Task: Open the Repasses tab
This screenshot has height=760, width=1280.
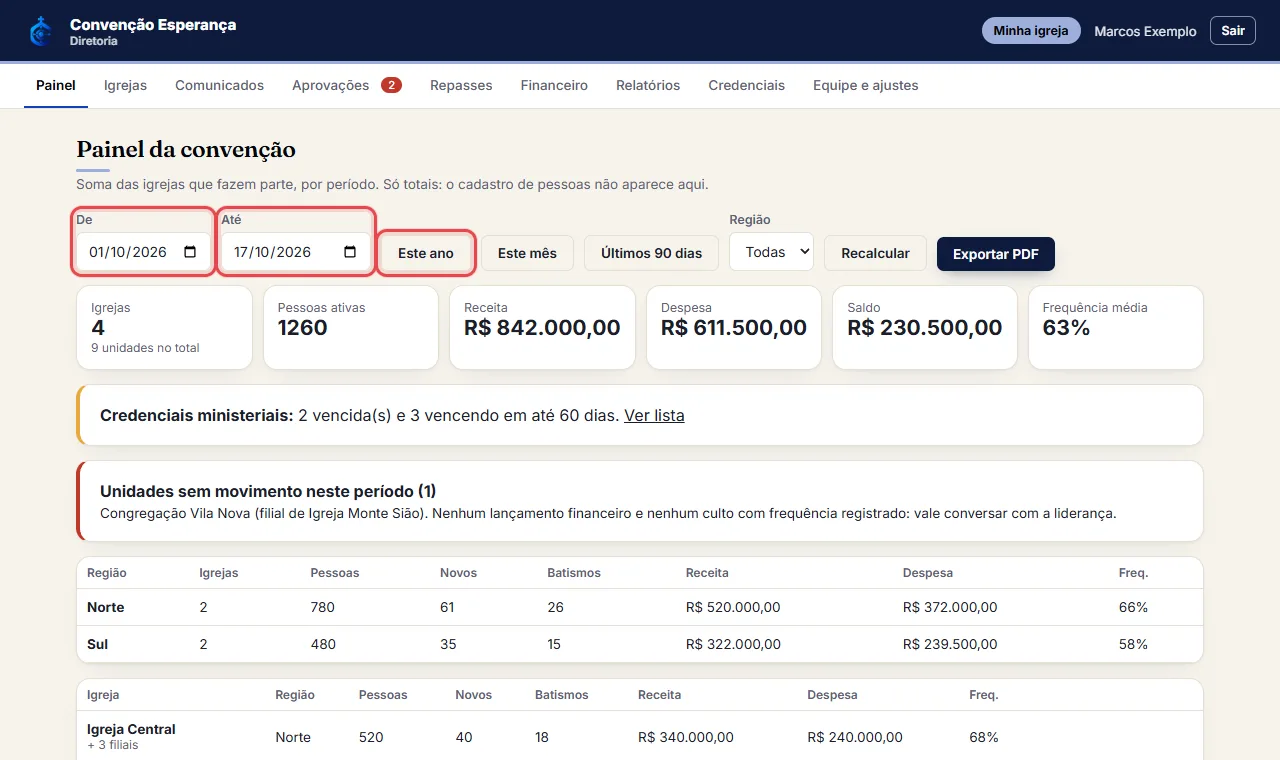Action: (461, 85)
